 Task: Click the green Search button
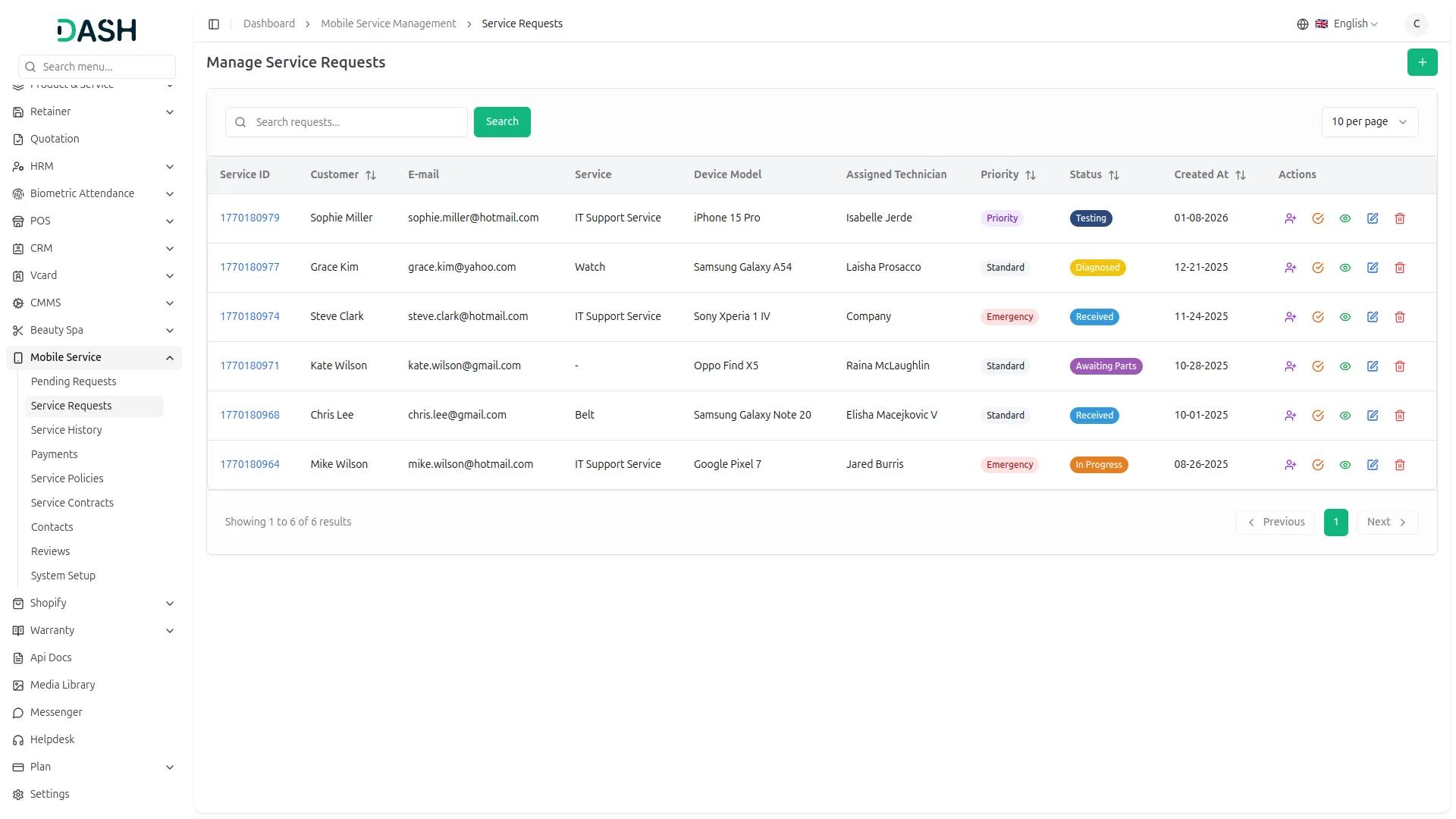(x=502, y=122)
